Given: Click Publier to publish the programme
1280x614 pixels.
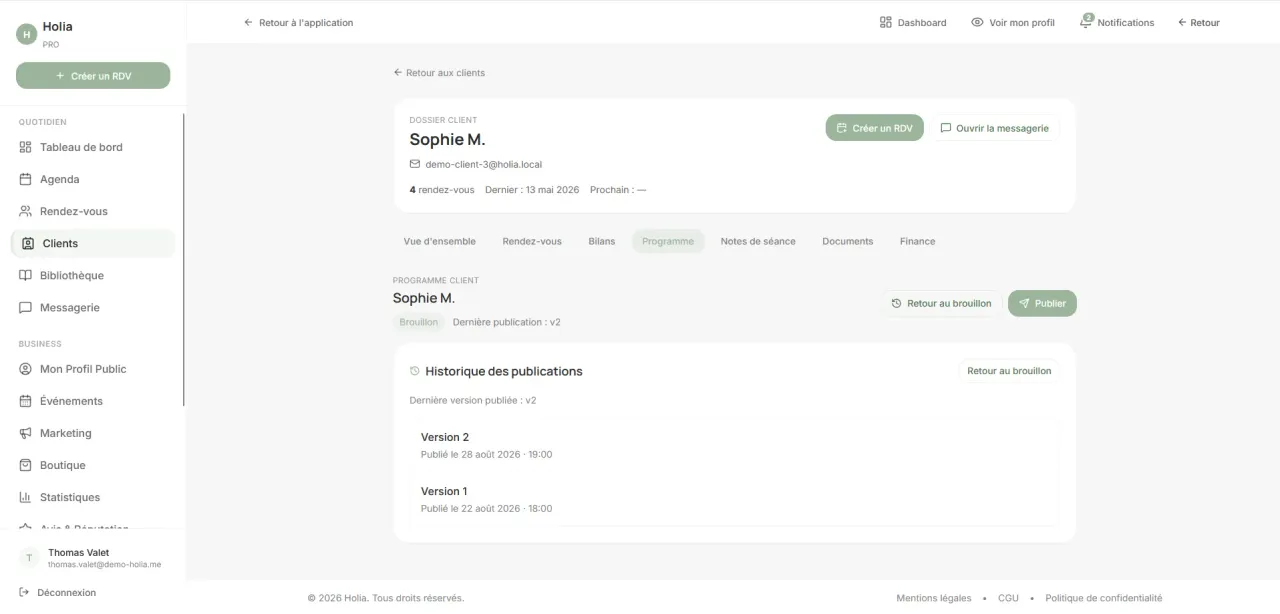Looking at the screenshot, I should pyautogui.click(x=1042, y=303).
